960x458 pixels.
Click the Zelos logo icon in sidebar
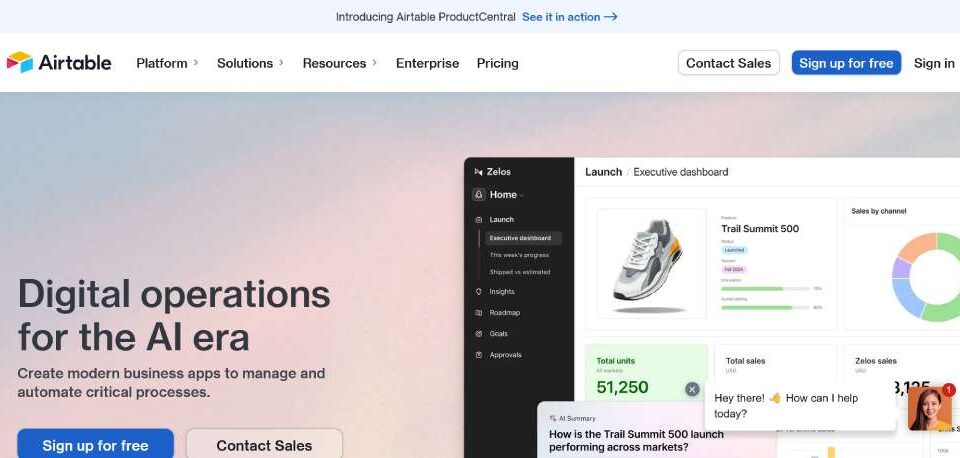479,172
